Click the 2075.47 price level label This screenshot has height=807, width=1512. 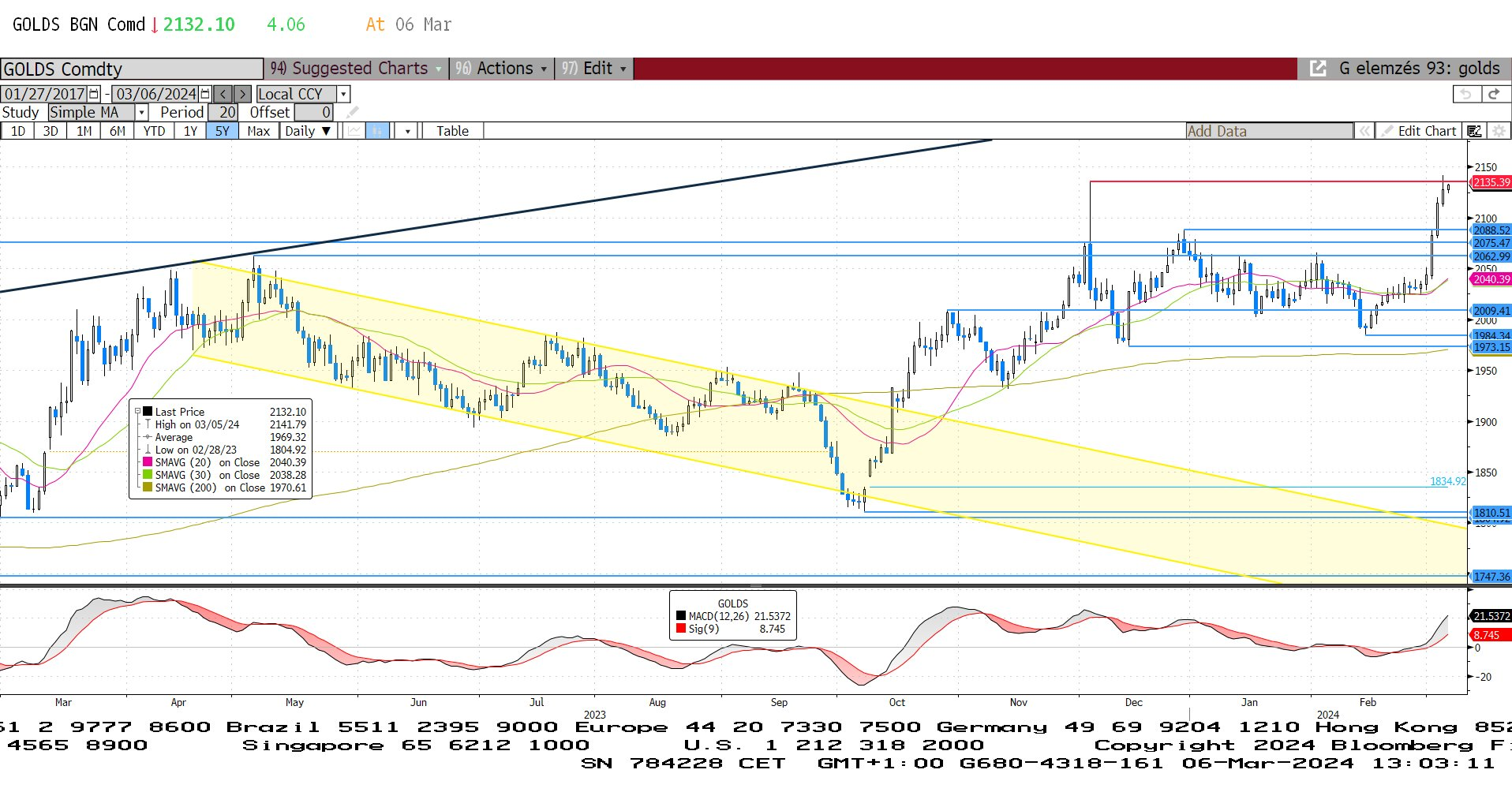1491,243
